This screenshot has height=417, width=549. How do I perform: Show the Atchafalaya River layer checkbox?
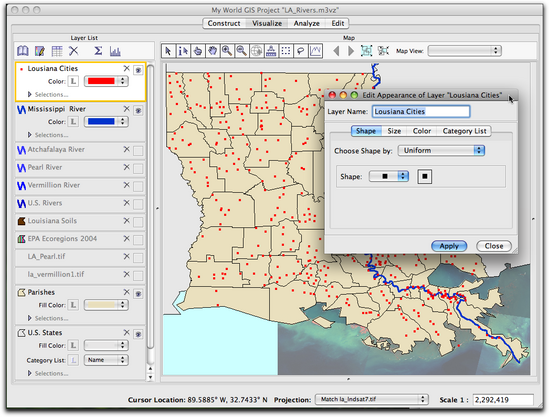click(138, 151)
